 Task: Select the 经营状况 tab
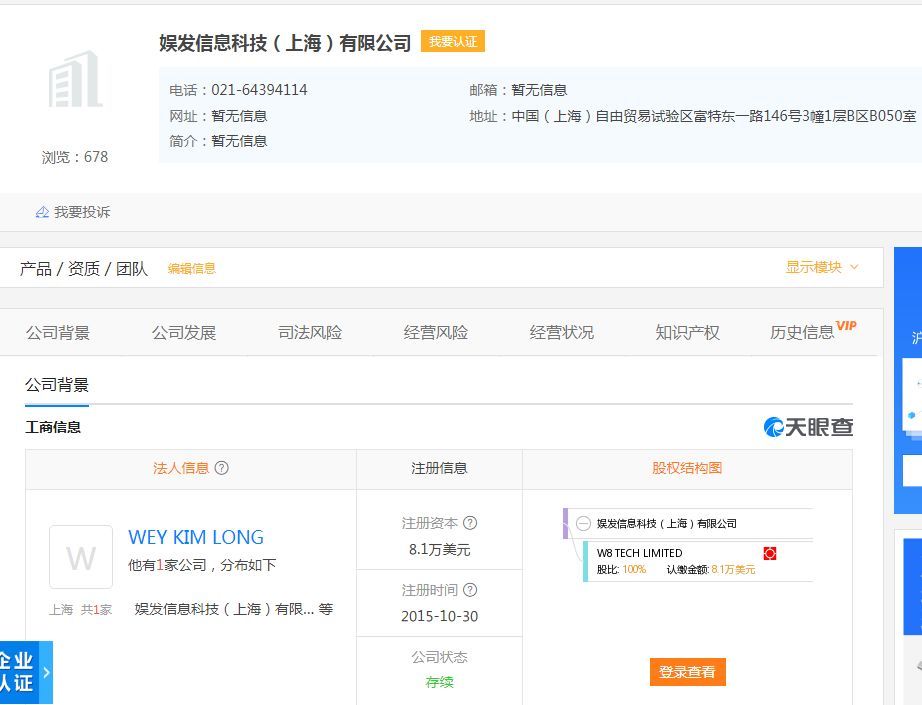point(562,333)
